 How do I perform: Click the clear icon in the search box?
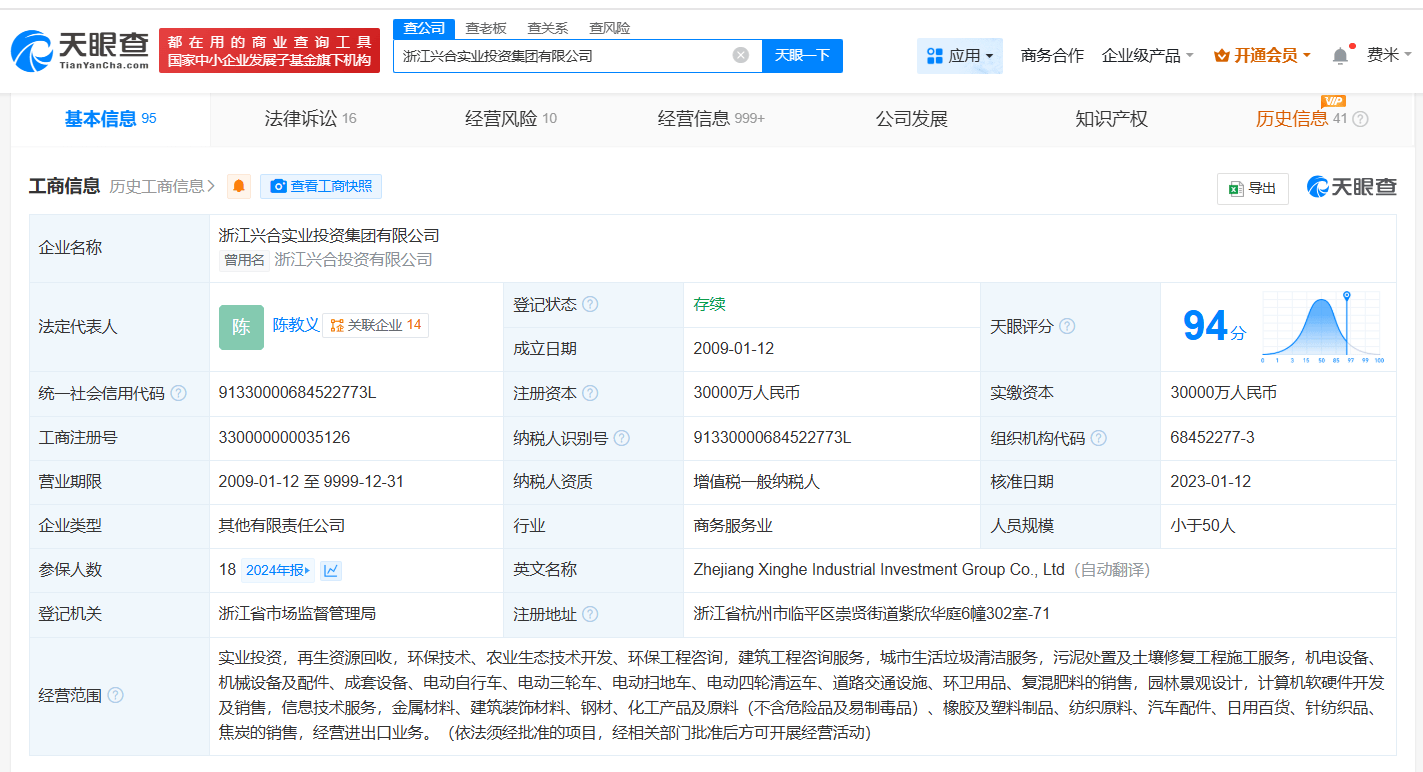(x=738, y=56)
